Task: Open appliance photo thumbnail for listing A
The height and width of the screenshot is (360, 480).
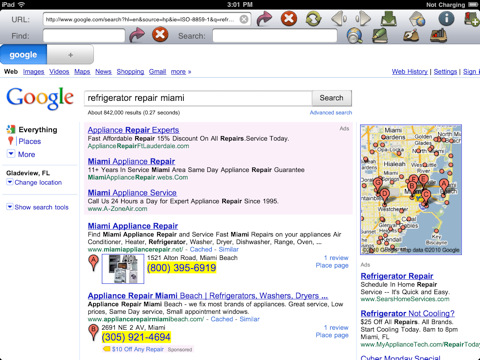Action: point(123,269)
